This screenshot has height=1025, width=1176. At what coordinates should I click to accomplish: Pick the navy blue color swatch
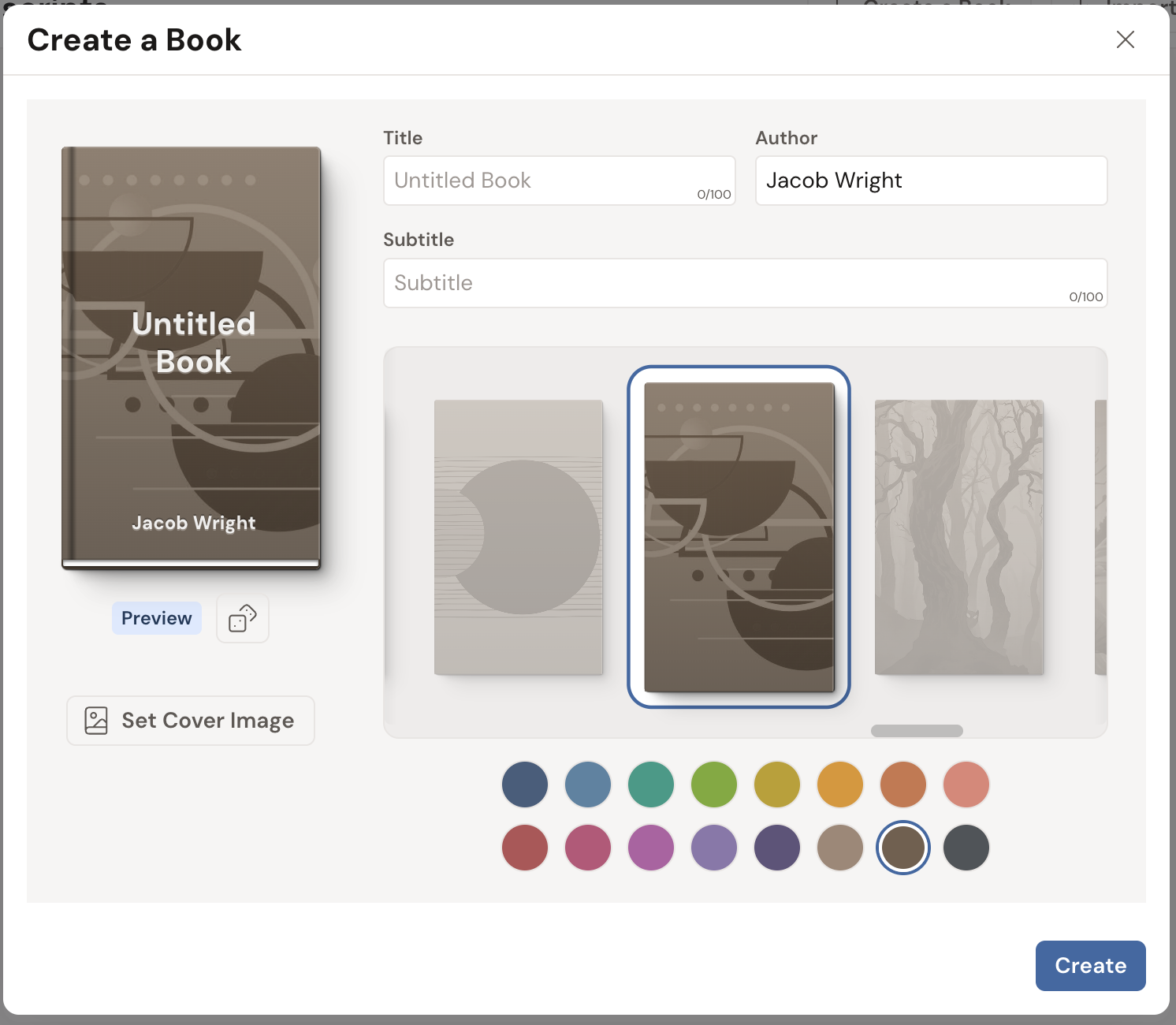(525, 785)
